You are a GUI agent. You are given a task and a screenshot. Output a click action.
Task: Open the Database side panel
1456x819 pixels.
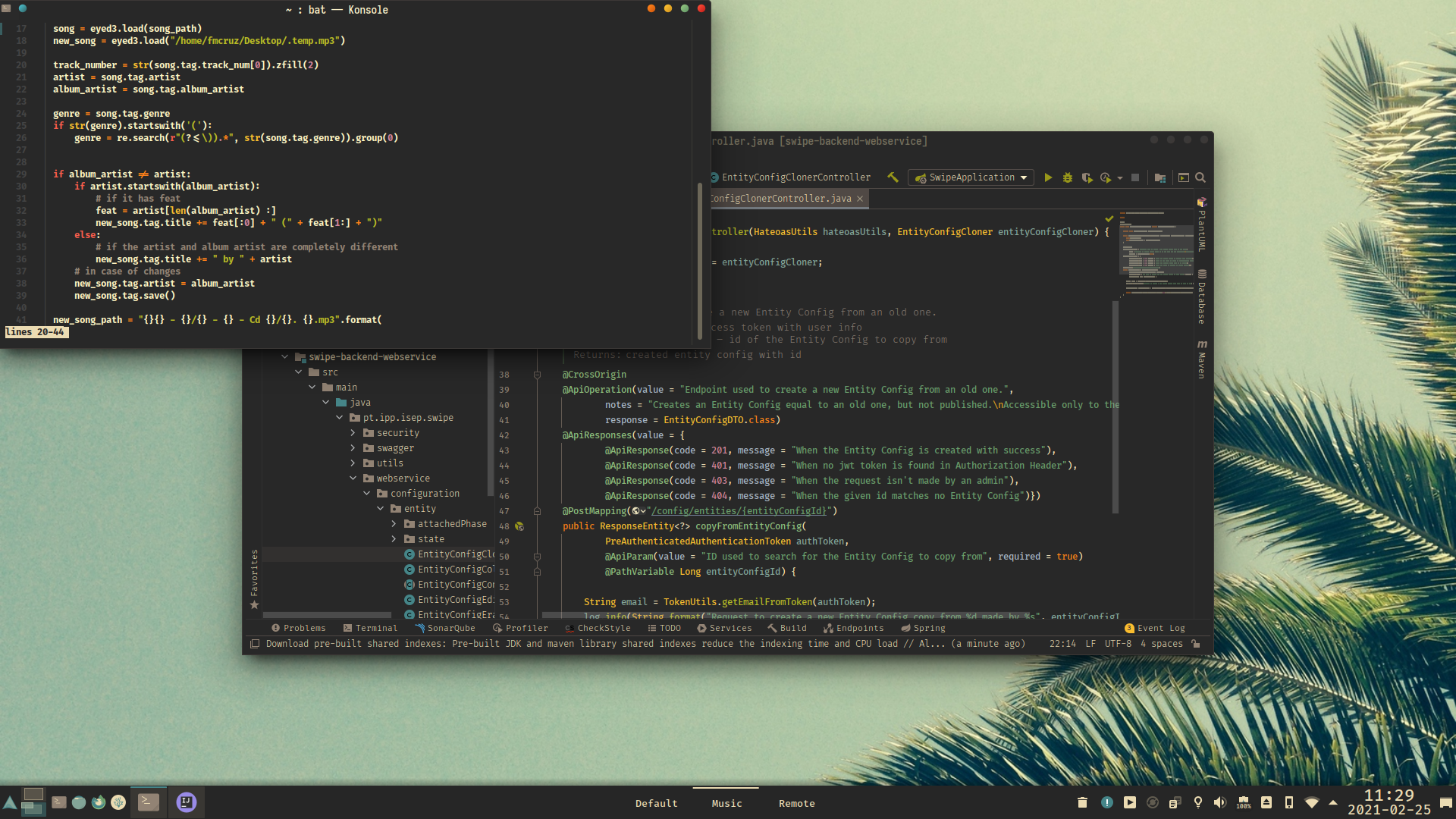click(x=1202, y=297)
